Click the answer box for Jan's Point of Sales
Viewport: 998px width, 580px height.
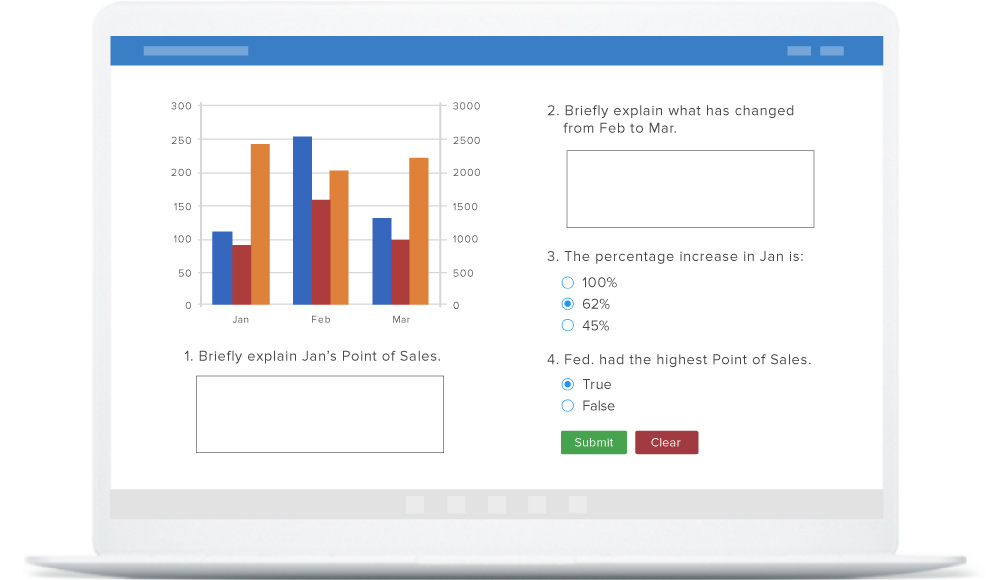tap(319, 414)
